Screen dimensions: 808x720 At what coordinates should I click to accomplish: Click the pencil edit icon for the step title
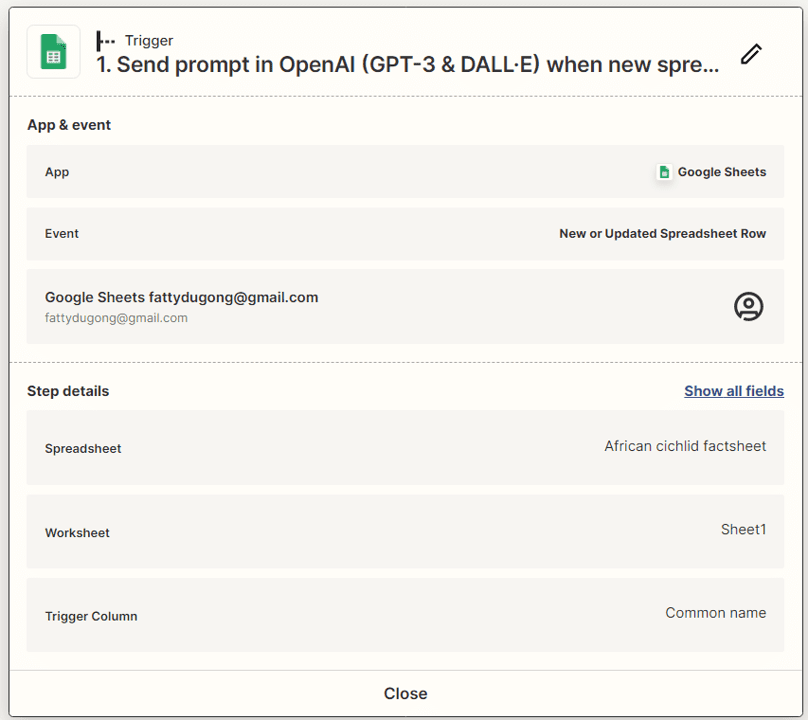point(751,54)
